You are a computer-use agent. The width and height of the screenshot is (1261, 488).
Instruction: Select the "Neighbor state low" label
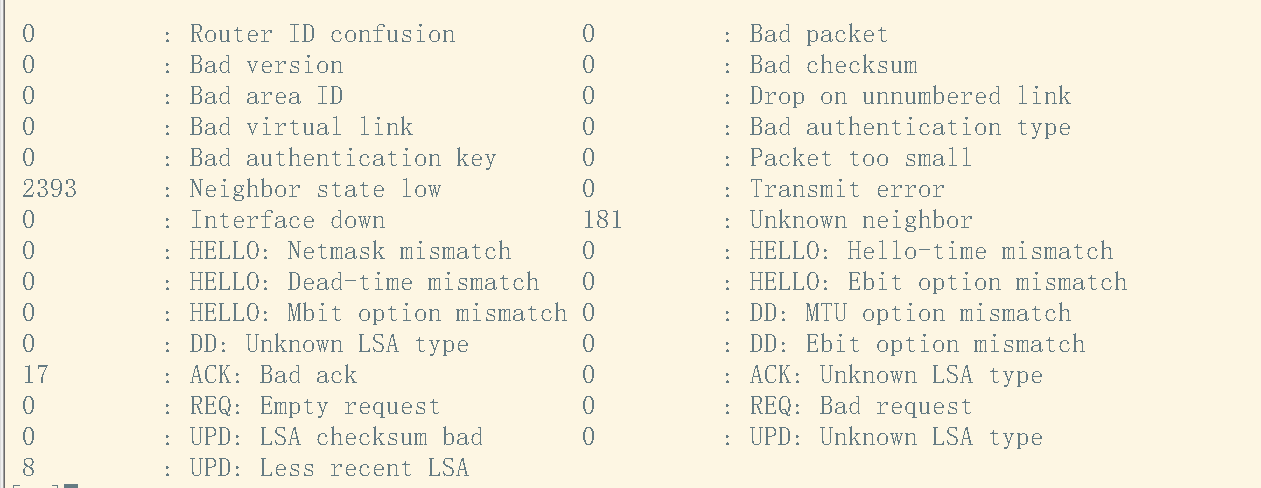coord(315,189)
